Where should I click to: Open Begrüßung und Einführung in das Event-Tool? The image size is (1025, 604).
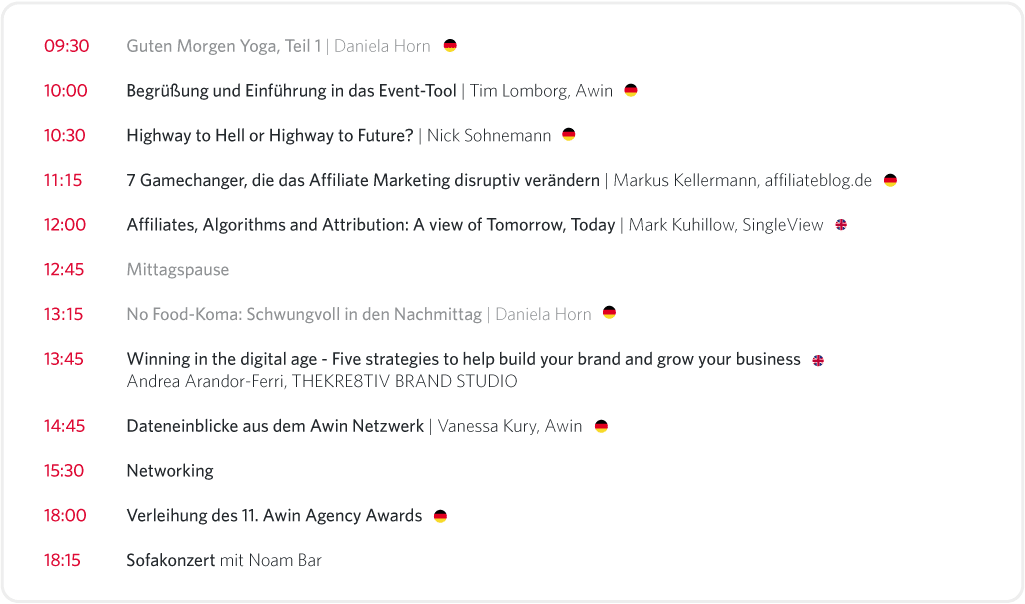pos(291,91)
